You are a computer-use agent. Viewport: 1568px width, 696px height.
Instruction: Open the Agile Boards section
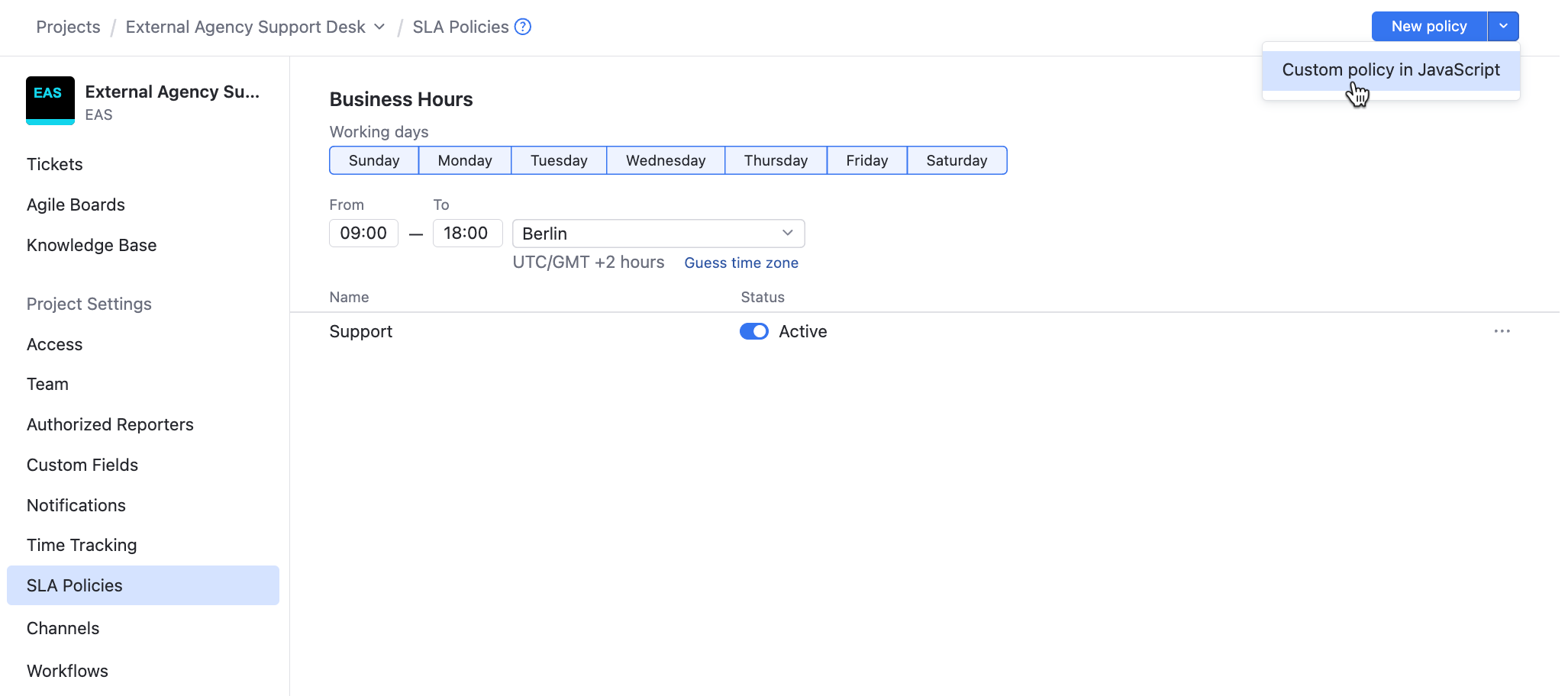coord(76,204)
